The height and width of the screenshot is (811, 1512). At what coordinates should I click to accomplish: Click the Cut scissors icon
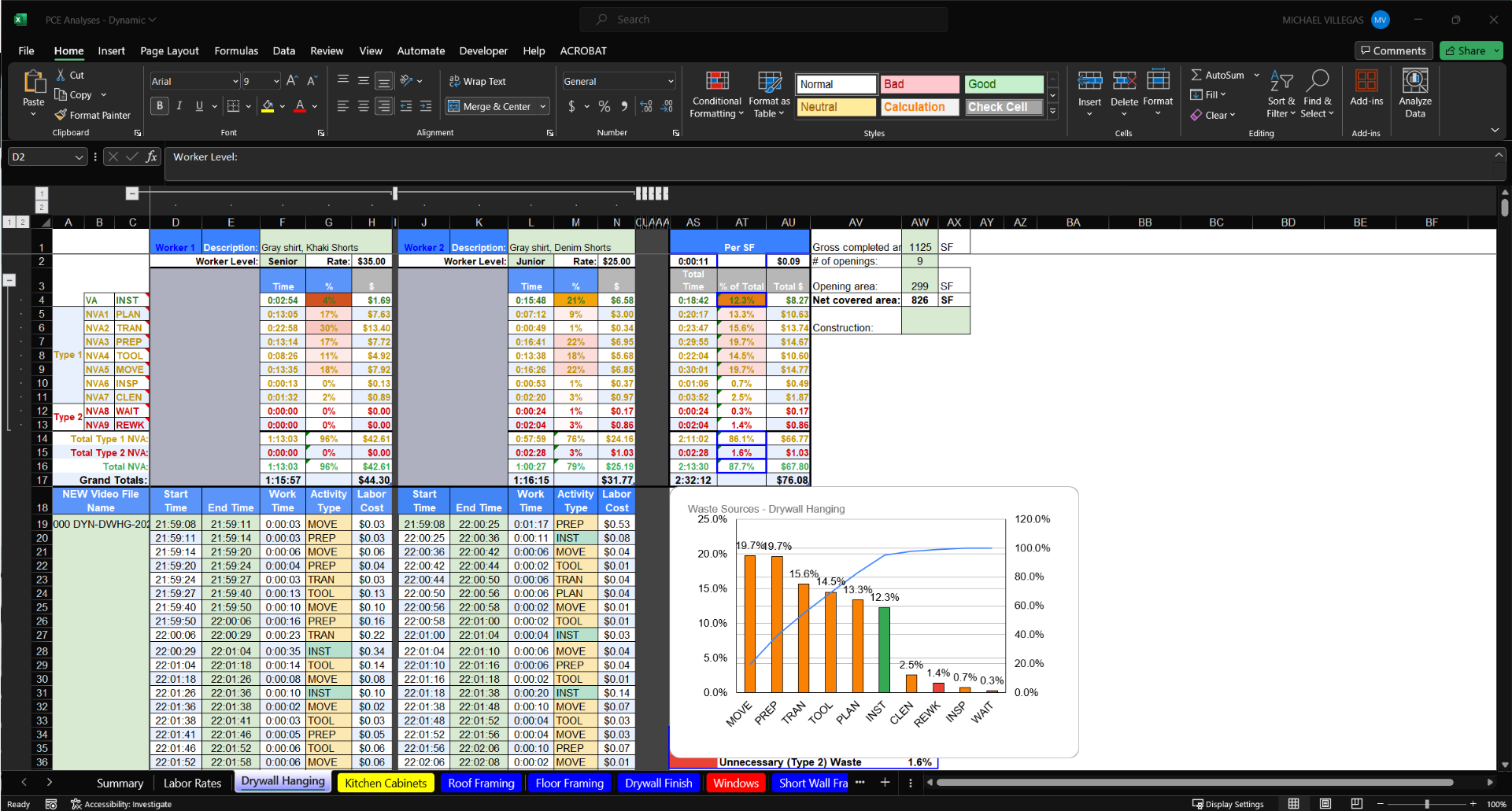61,76
